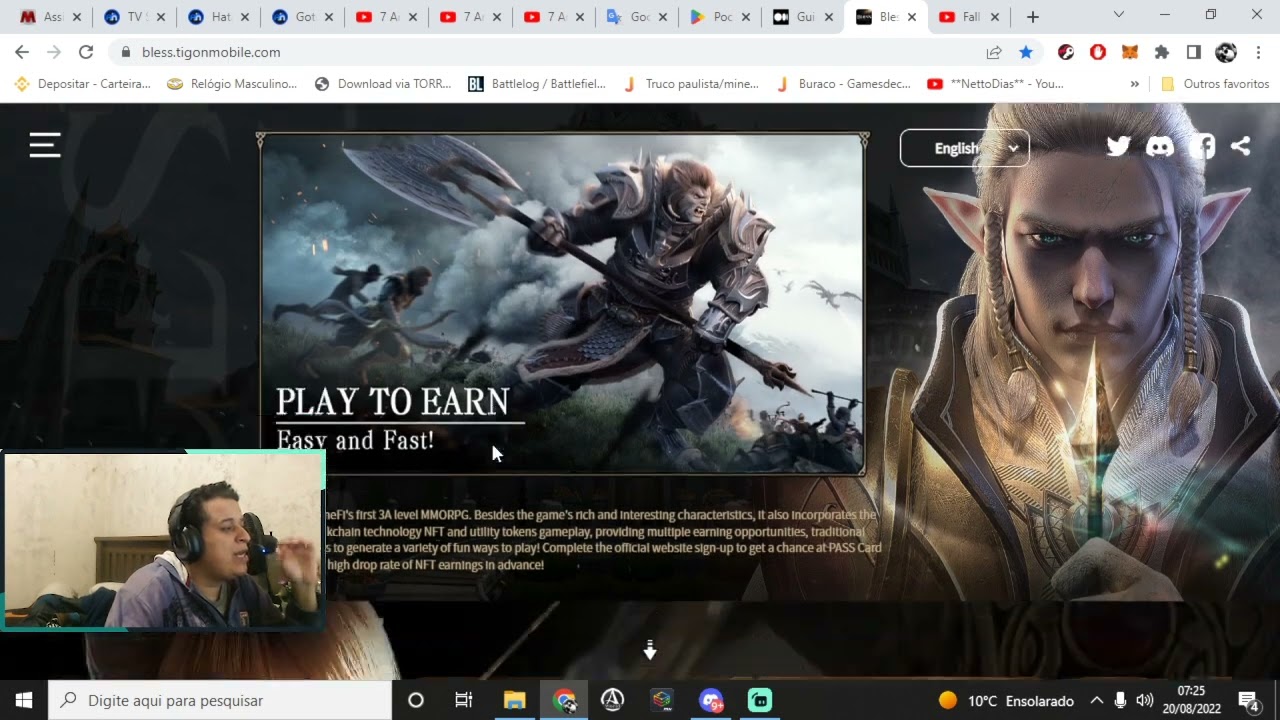This screenshot has width=1280, height=720.
Task: Share this page from the address bar
Action: pos(994,52)
